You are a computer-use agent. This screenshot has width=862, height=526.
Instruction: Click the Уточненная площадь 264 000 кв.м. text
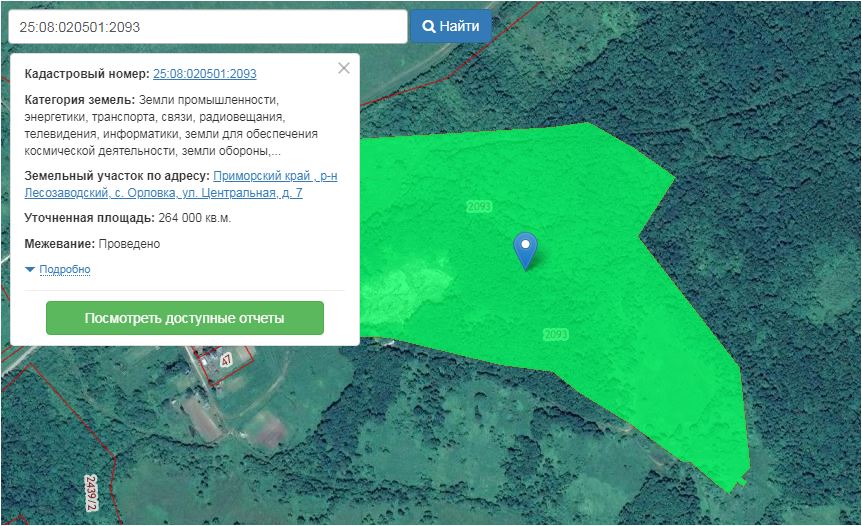(128, 218)
